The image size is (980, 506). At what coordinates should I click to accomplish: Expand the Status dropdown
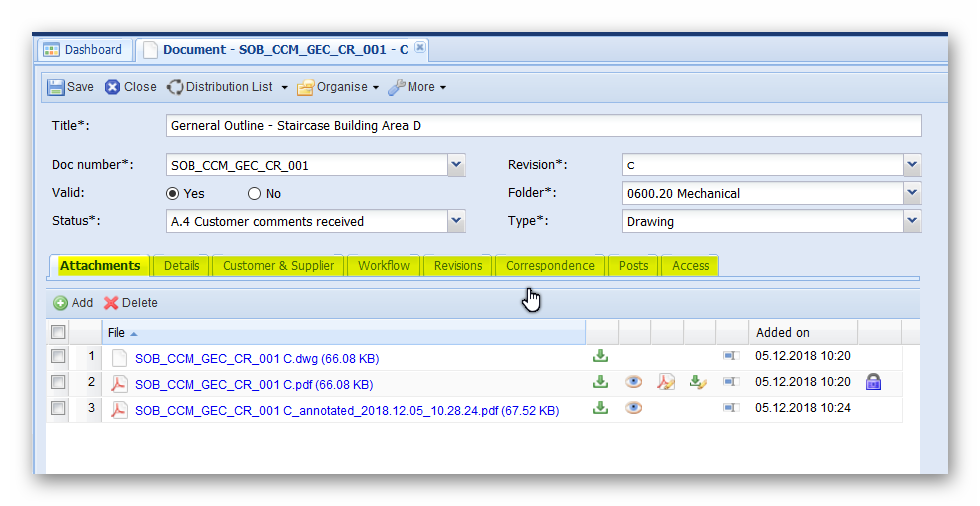pyautogui.click(x=456, y=221)
